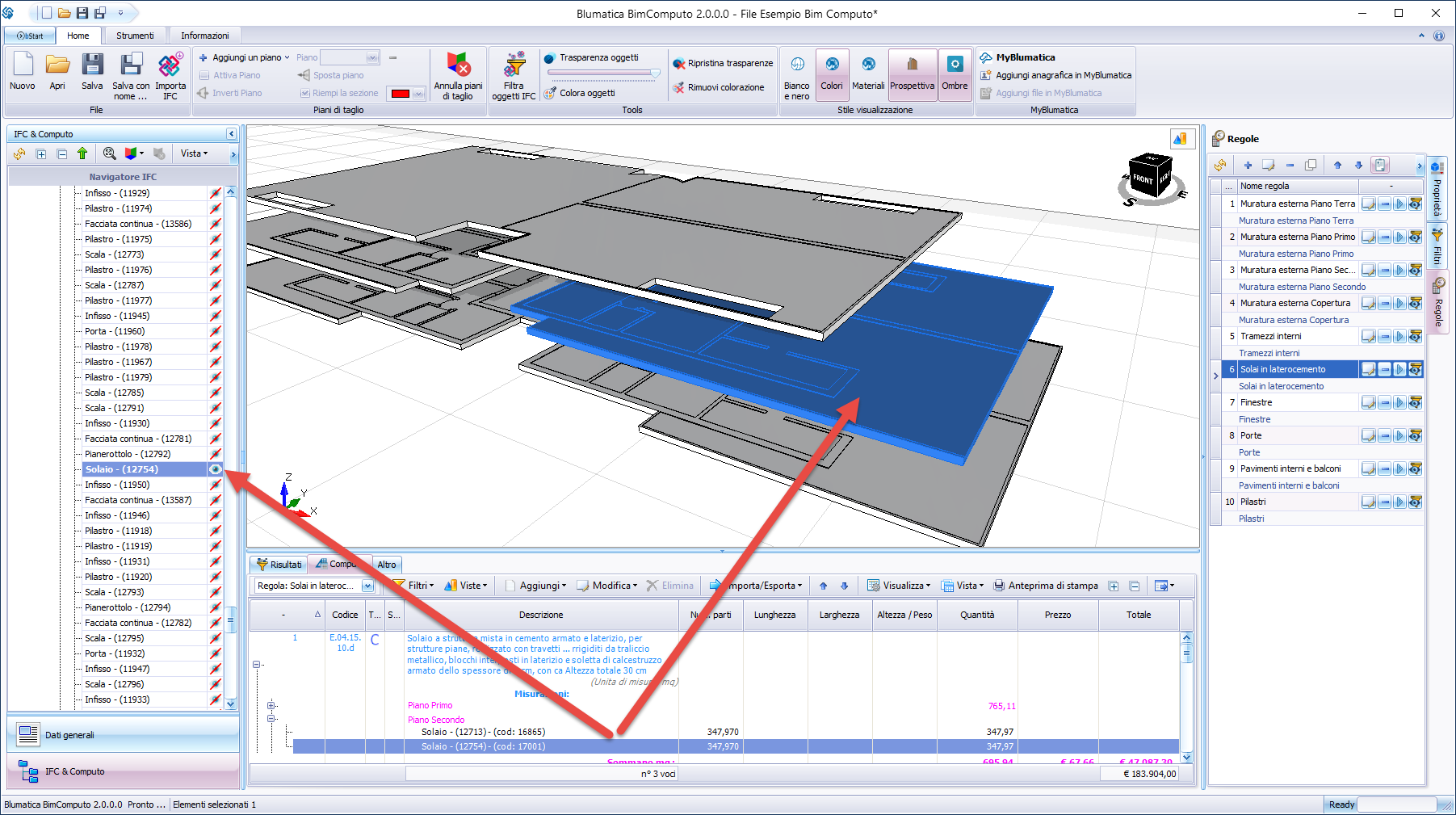This screenshot has height=815, width=1456.
Task: Select Bianco e nero style
Action: [797, 77]
